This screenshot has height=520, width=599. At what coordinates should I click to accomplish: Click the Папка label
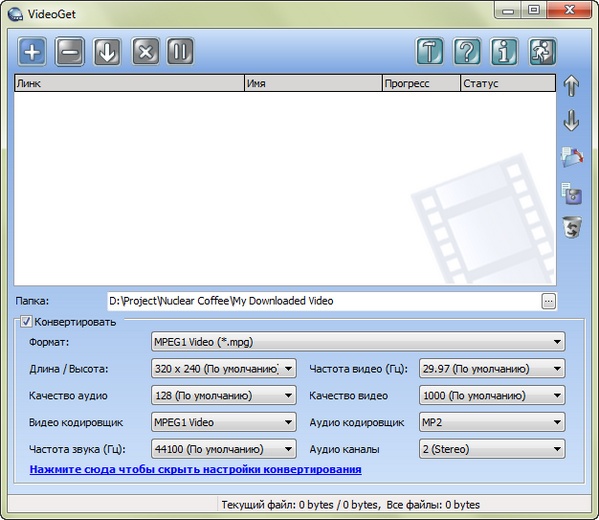tap(32, 301)
